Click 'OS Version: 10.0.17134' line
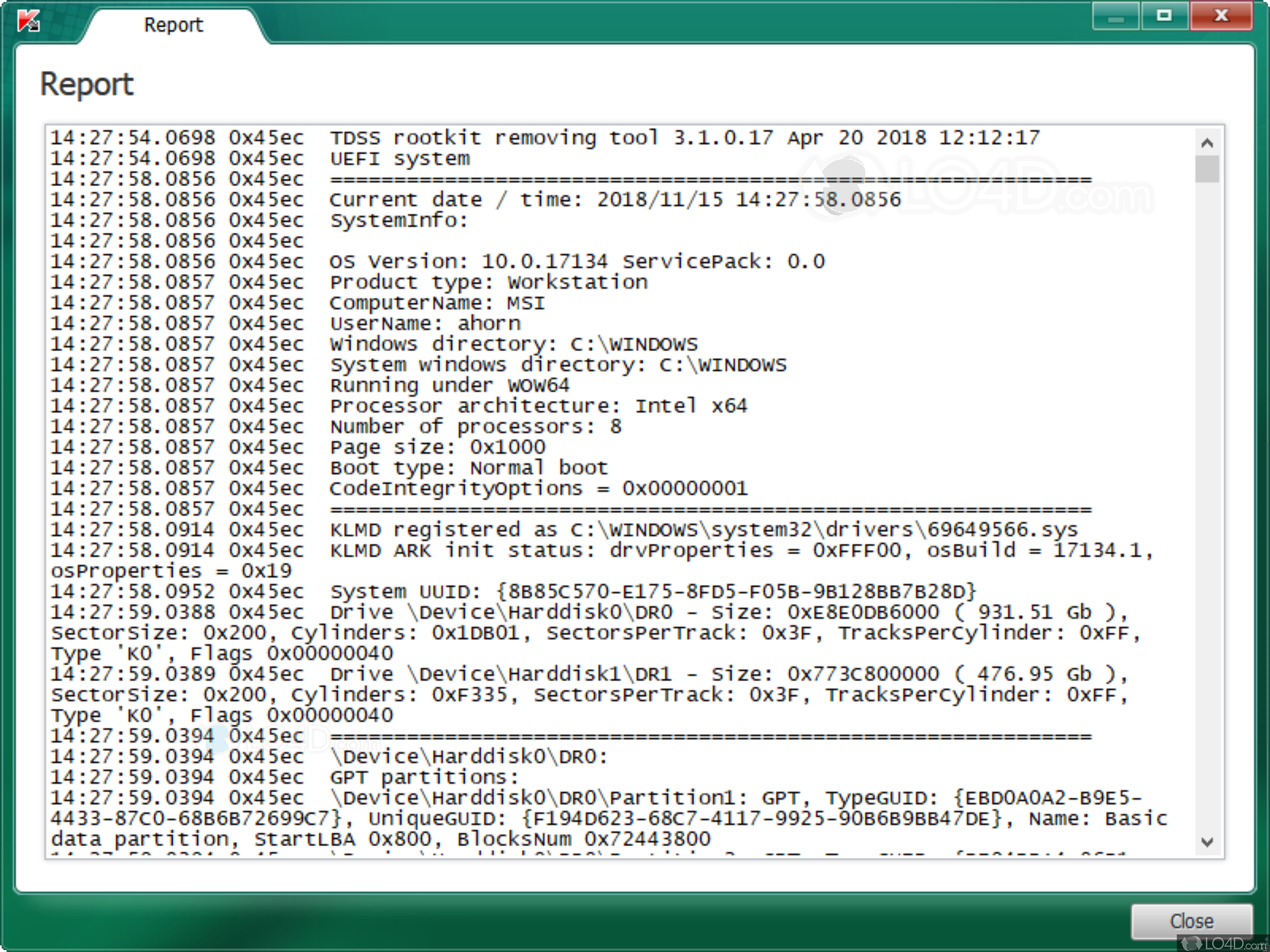 (438, 261)
